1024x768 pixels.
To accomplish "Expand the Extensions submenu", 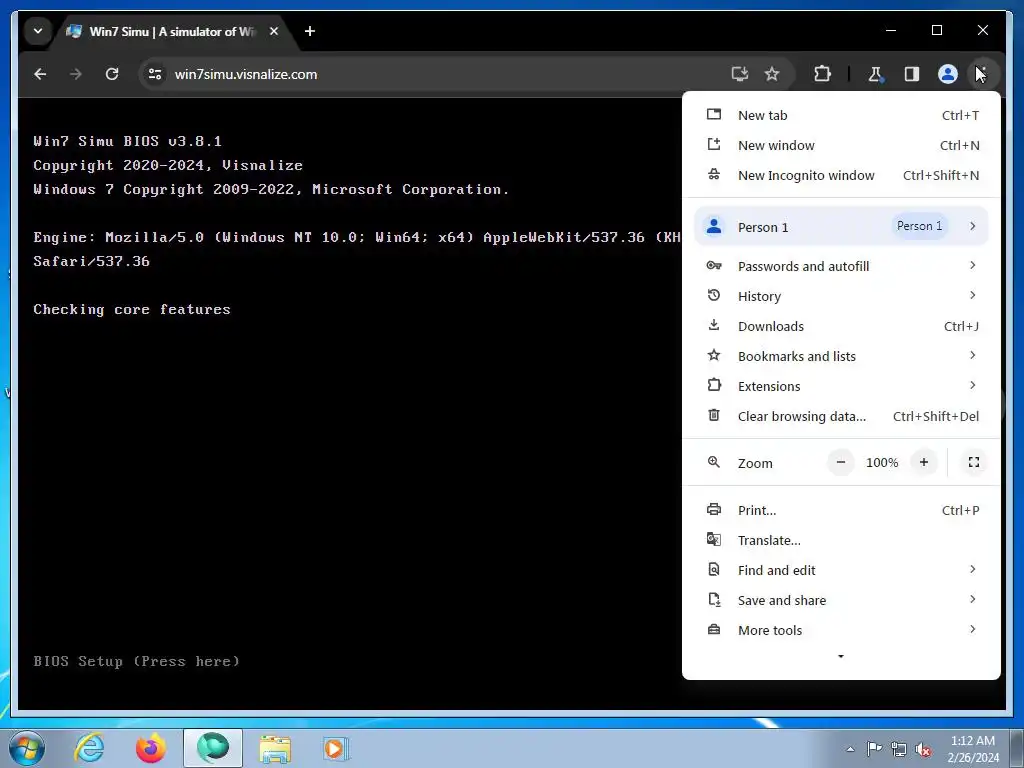I will tap(841, 386).
